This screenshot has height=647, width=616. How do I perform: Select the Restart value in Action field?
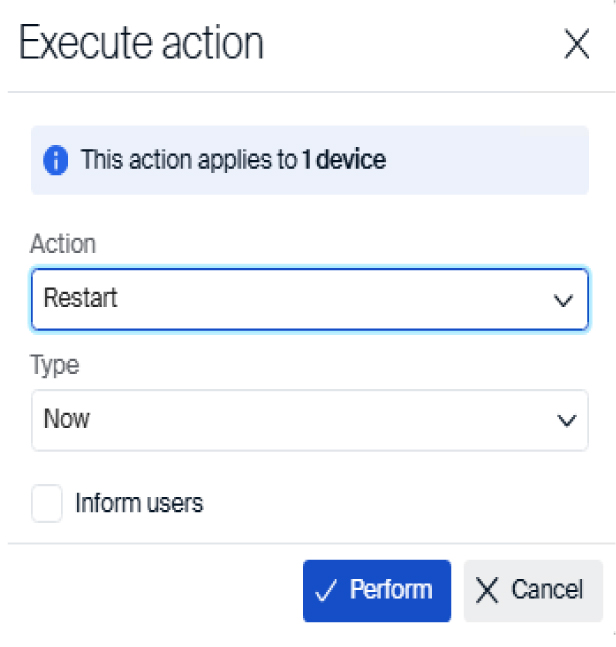click(81, 299)
